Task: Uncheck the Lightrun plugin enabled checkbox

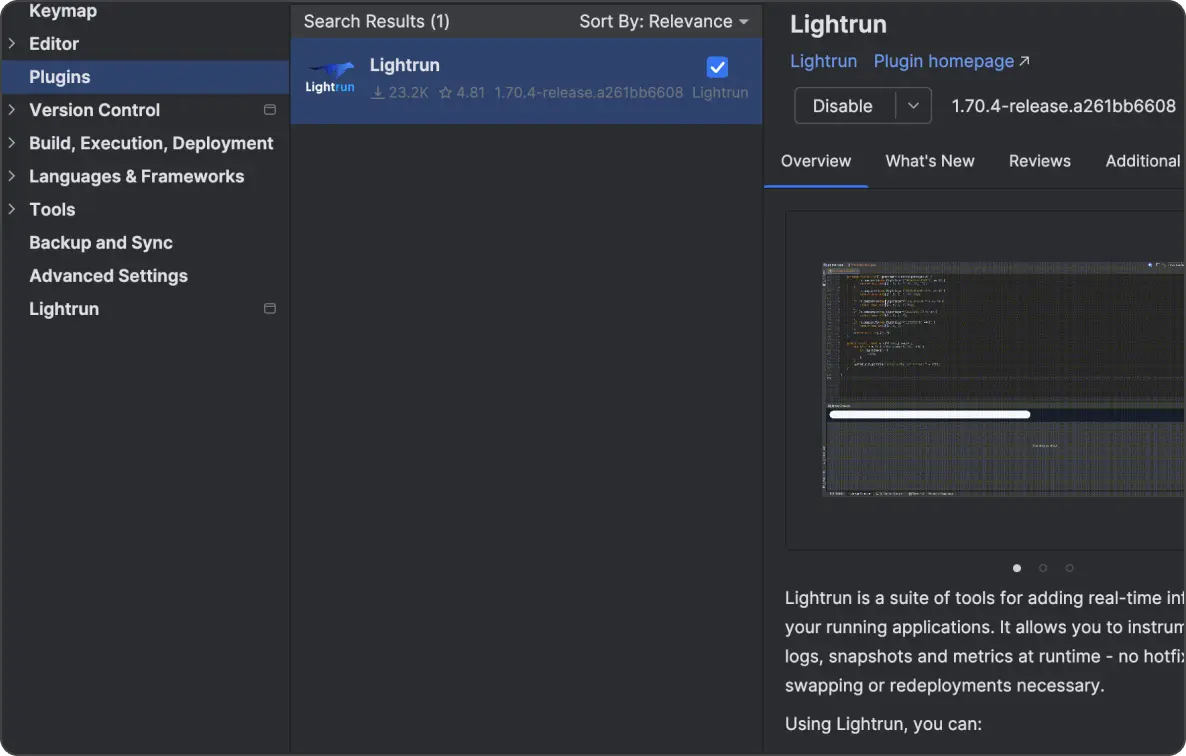Action: [x=717, y=67]
